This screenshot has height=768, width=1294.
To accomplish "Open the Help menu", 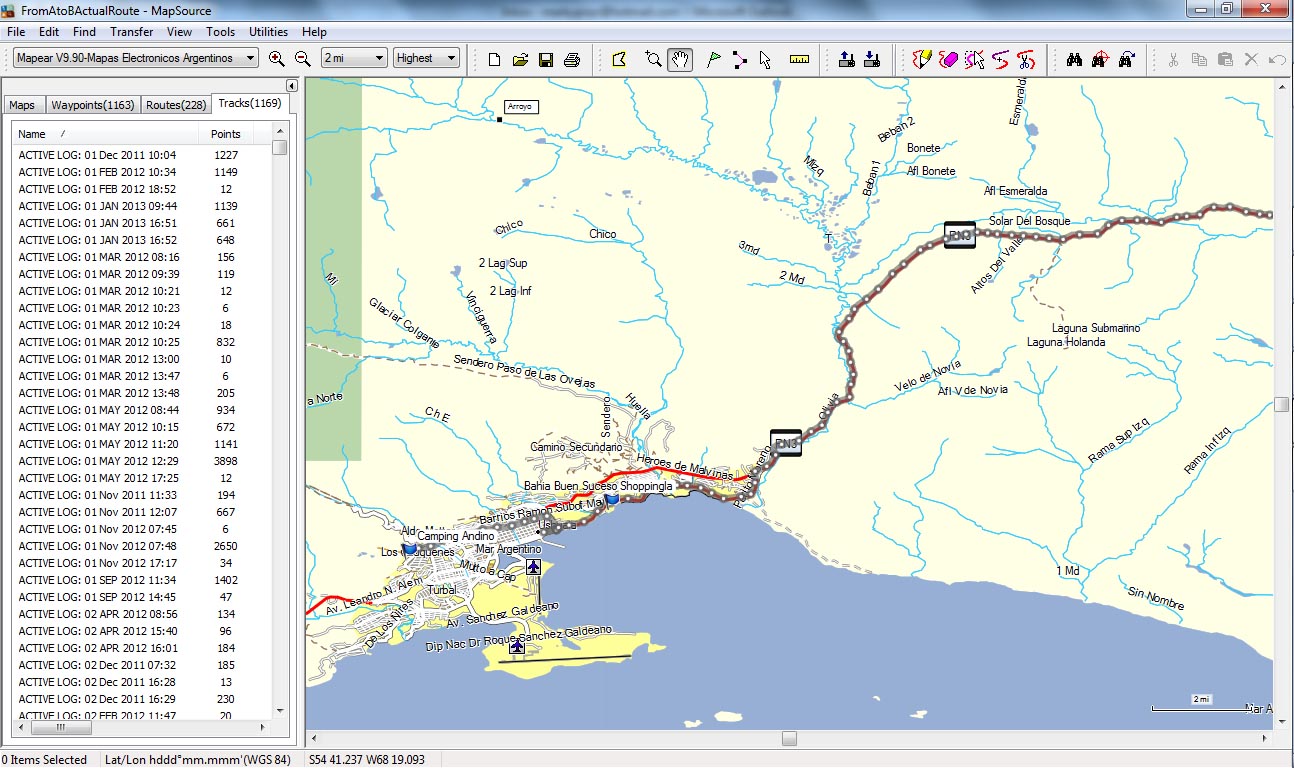I will point(314,32).
